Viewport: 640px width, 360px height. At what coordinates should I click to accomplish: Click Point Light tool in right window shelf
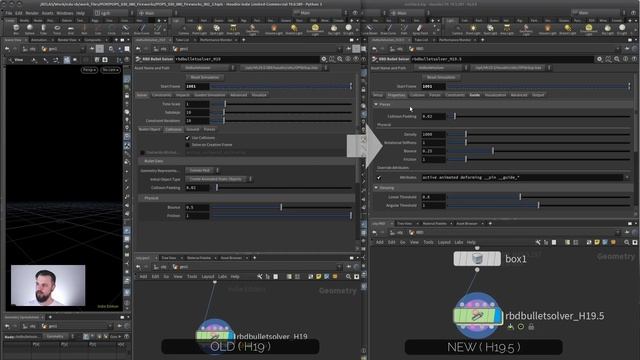point(473,29)
